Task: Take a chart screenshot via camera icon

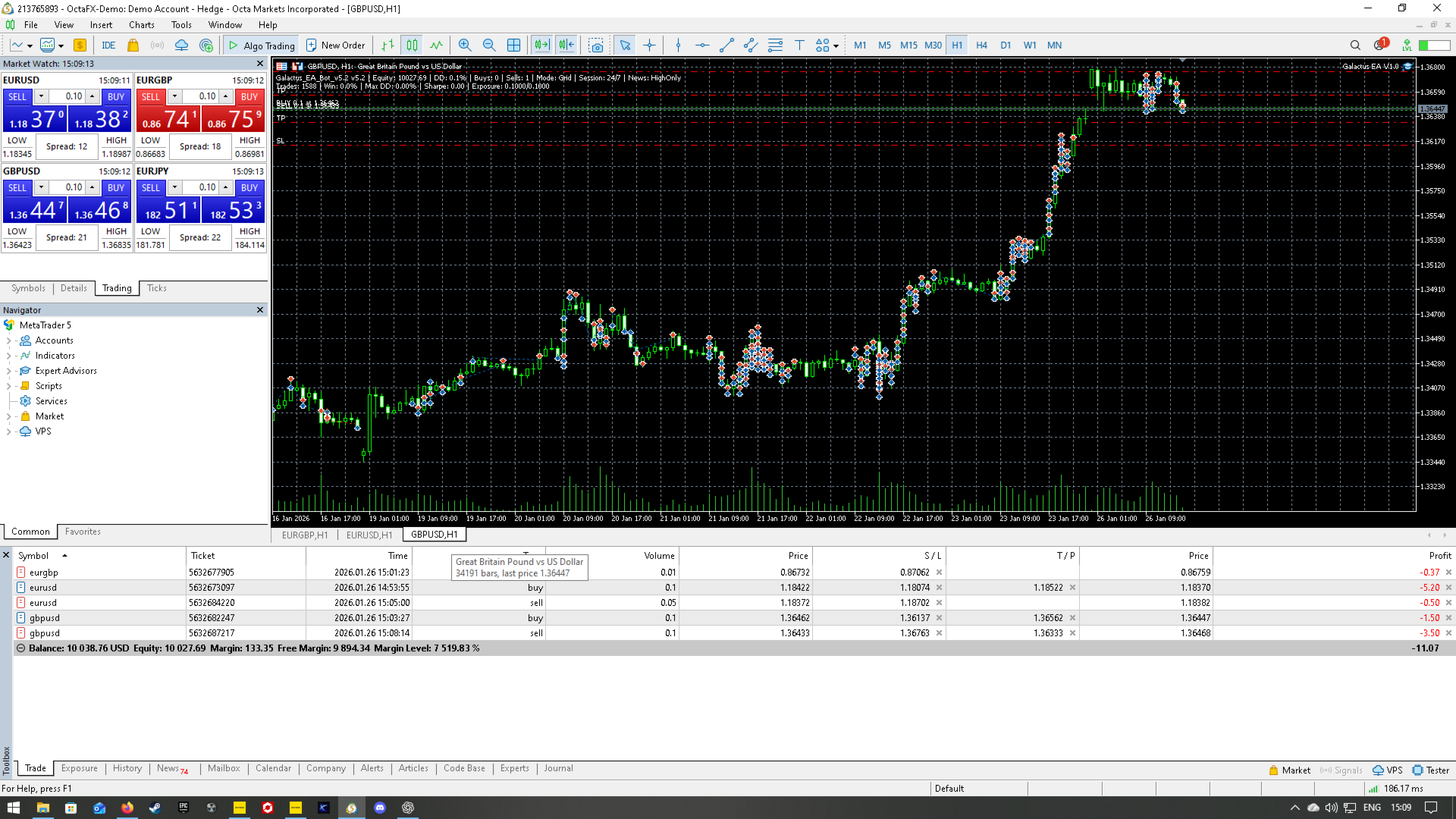Action: coord(596,45)
